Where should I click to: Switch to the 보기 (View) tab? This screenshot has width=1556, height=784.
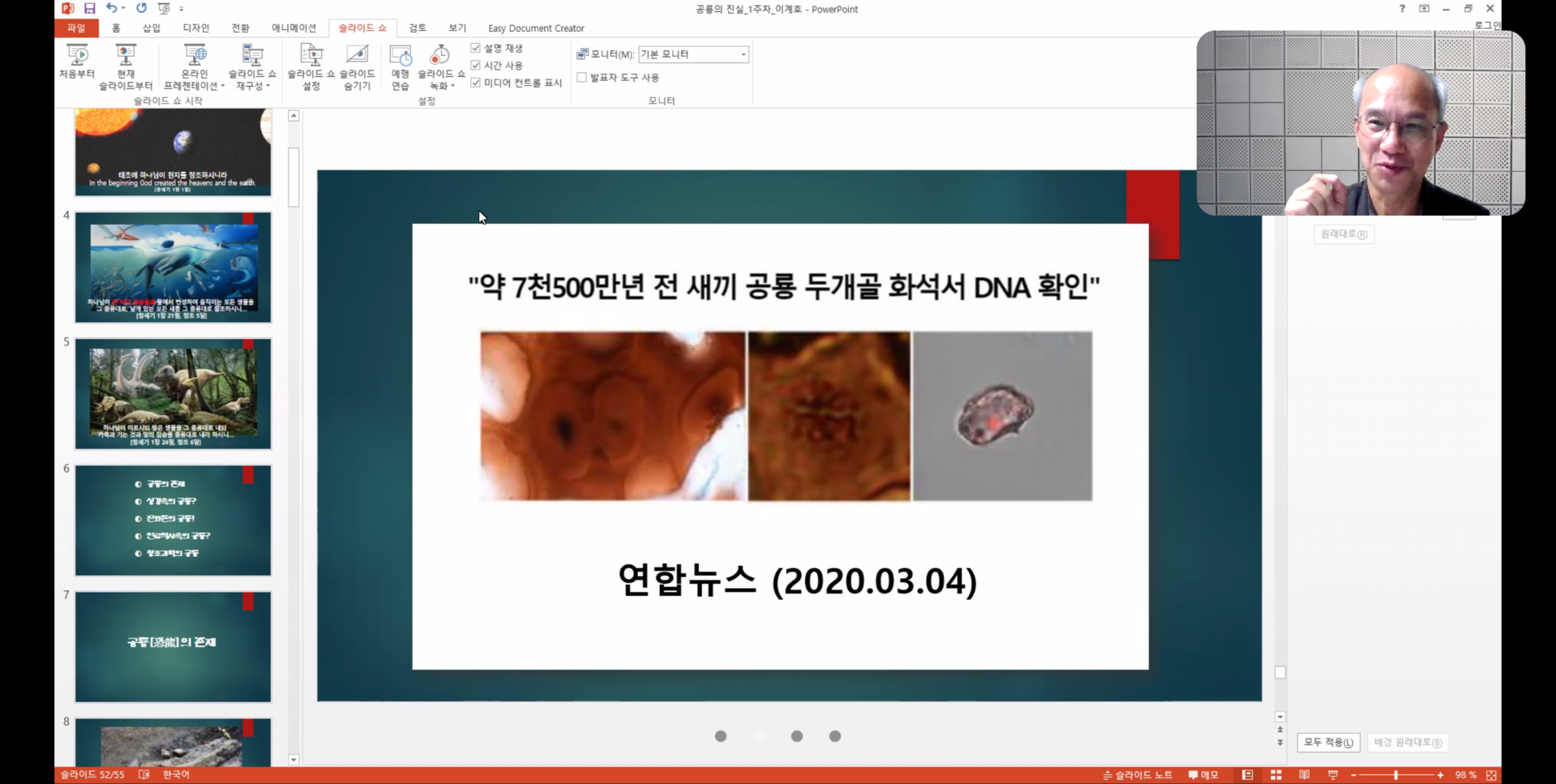pyautogui.click(x=457, y=28)
